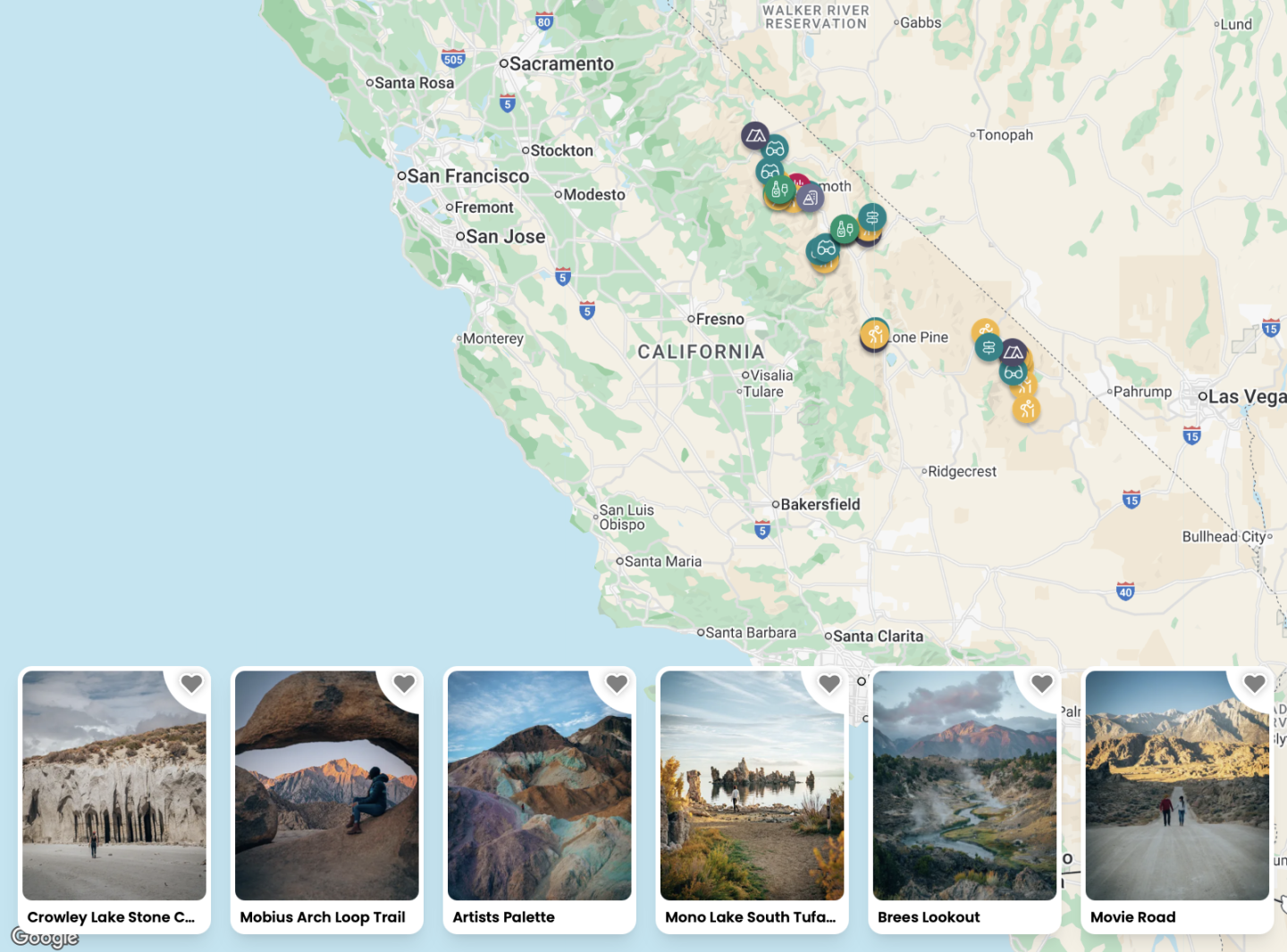Click the Artists Palette title
Image resolution: width=1287 pixels, height=952 pixels.
503,917
